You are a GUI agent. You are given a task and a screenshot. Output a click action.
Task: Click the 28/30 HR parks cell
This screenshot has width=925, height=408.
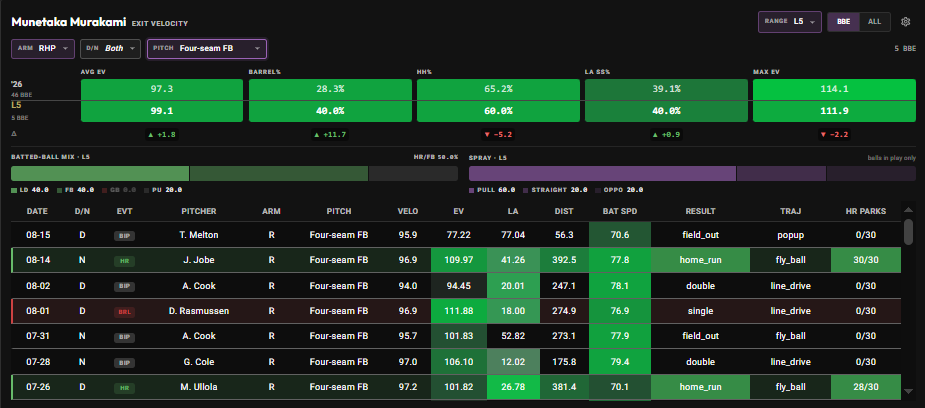tap(865, 387)
